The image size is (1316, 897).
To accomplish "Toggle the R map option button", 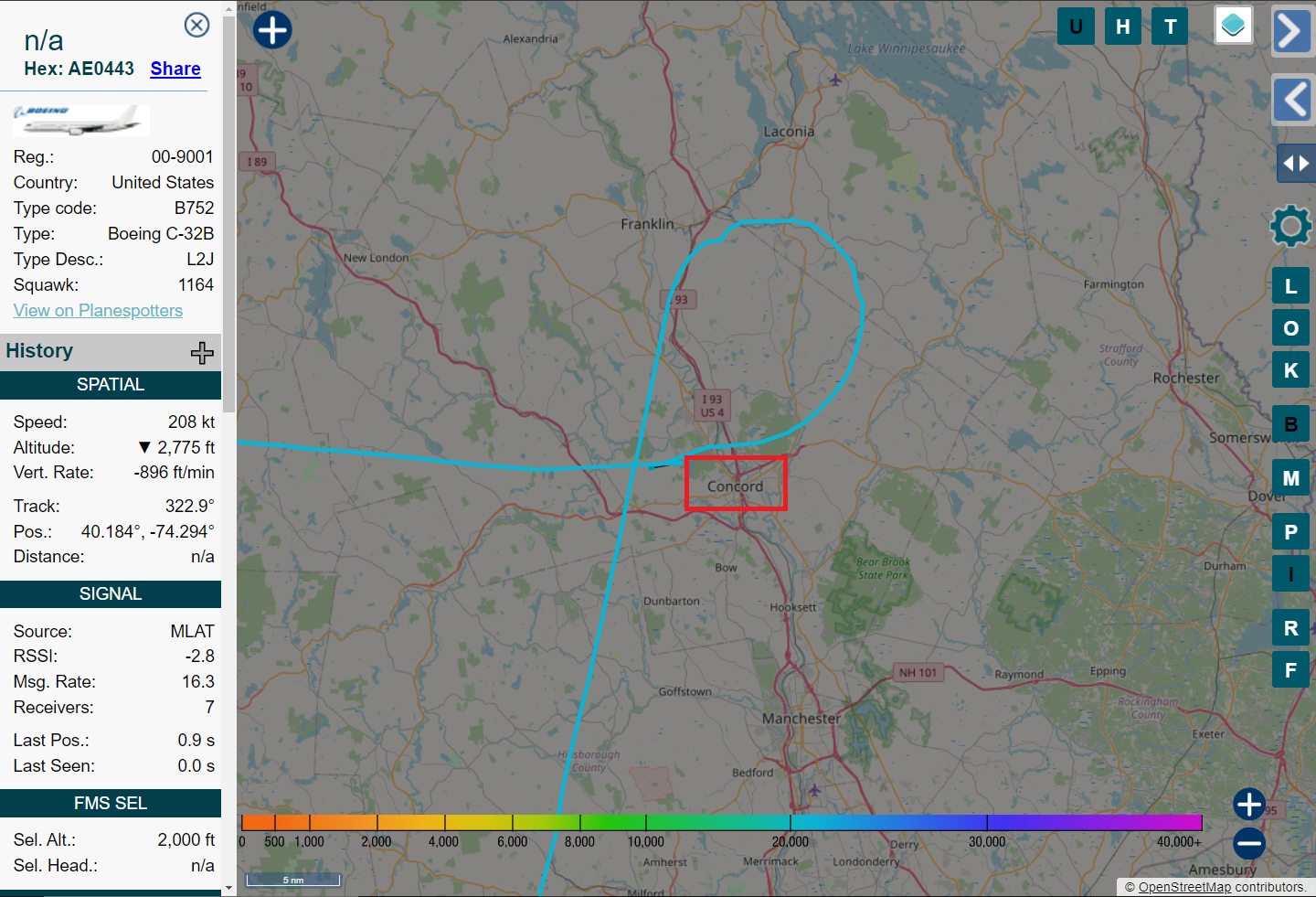I will [1290, 628].
